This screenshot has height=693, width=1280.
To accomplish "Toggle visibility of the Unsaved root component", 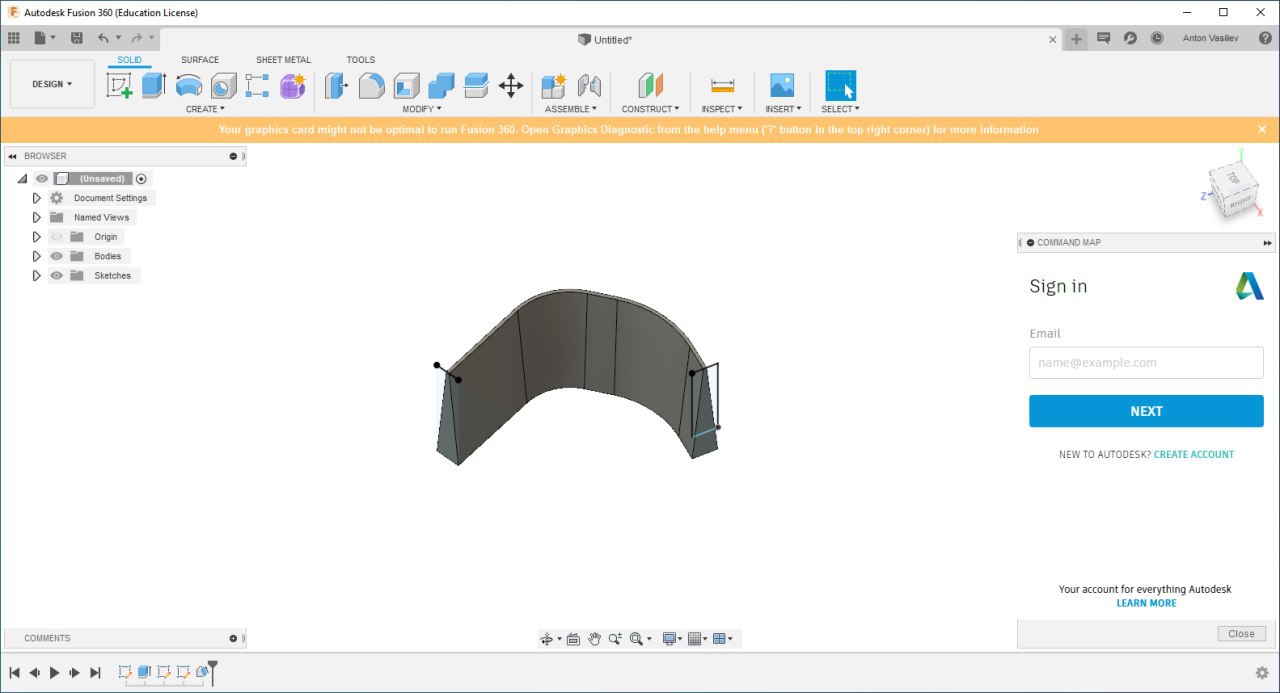I will tap(42, 179).
